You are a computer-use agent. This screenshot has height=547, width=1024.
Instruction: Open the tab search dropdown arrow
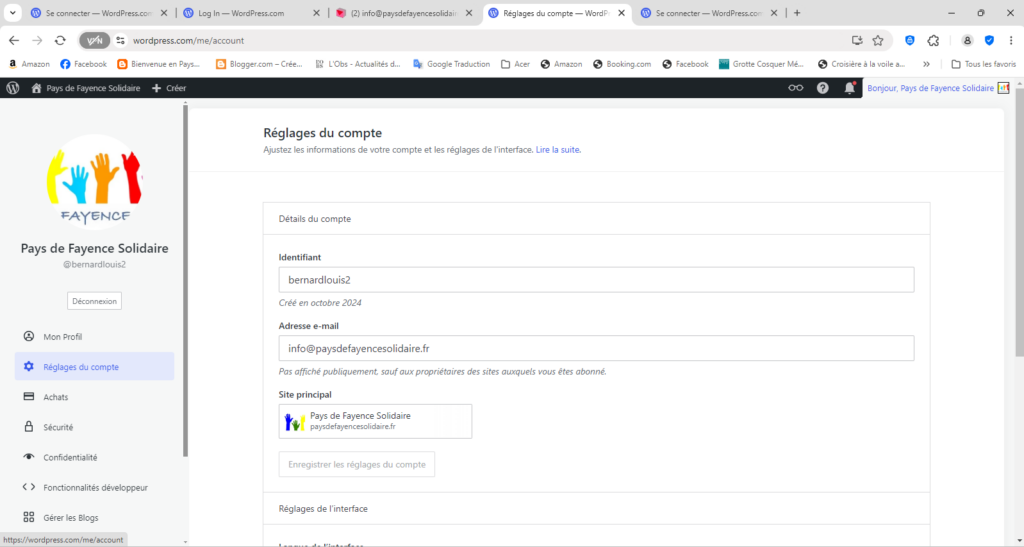click(13, 14)
